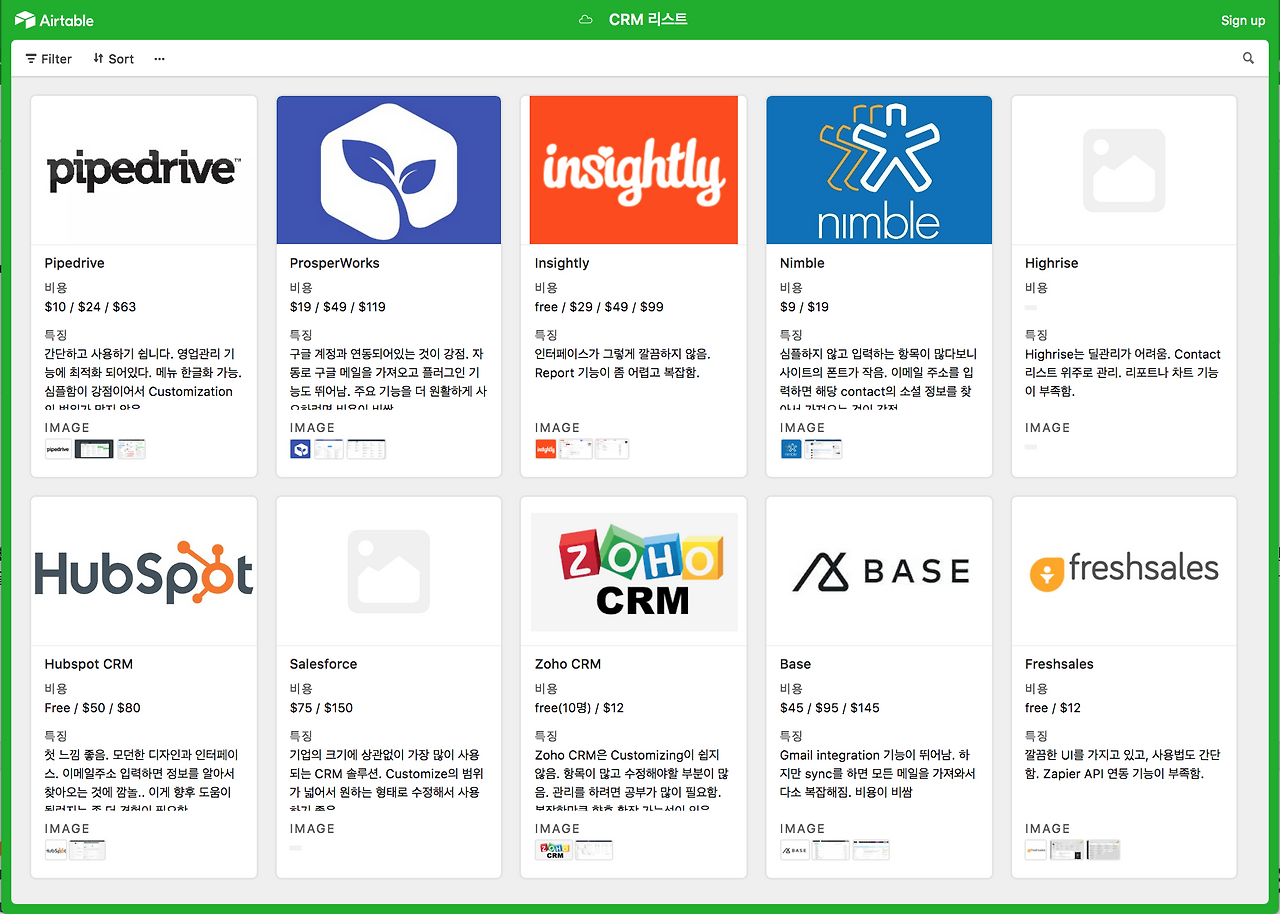Click the price $45 / $95 / $145

pyautogui.click(x=830, y=708)
